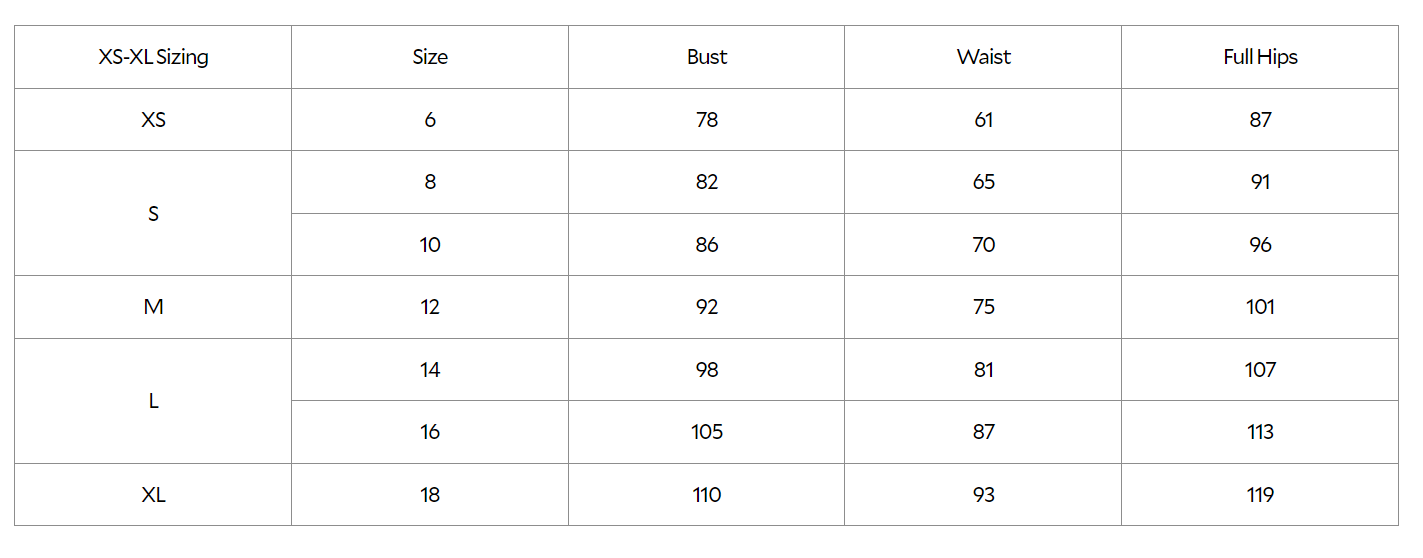This screenshot has width=1423, height=558.
Task: Click the full hips value 119
Action: pos(1260,495)
